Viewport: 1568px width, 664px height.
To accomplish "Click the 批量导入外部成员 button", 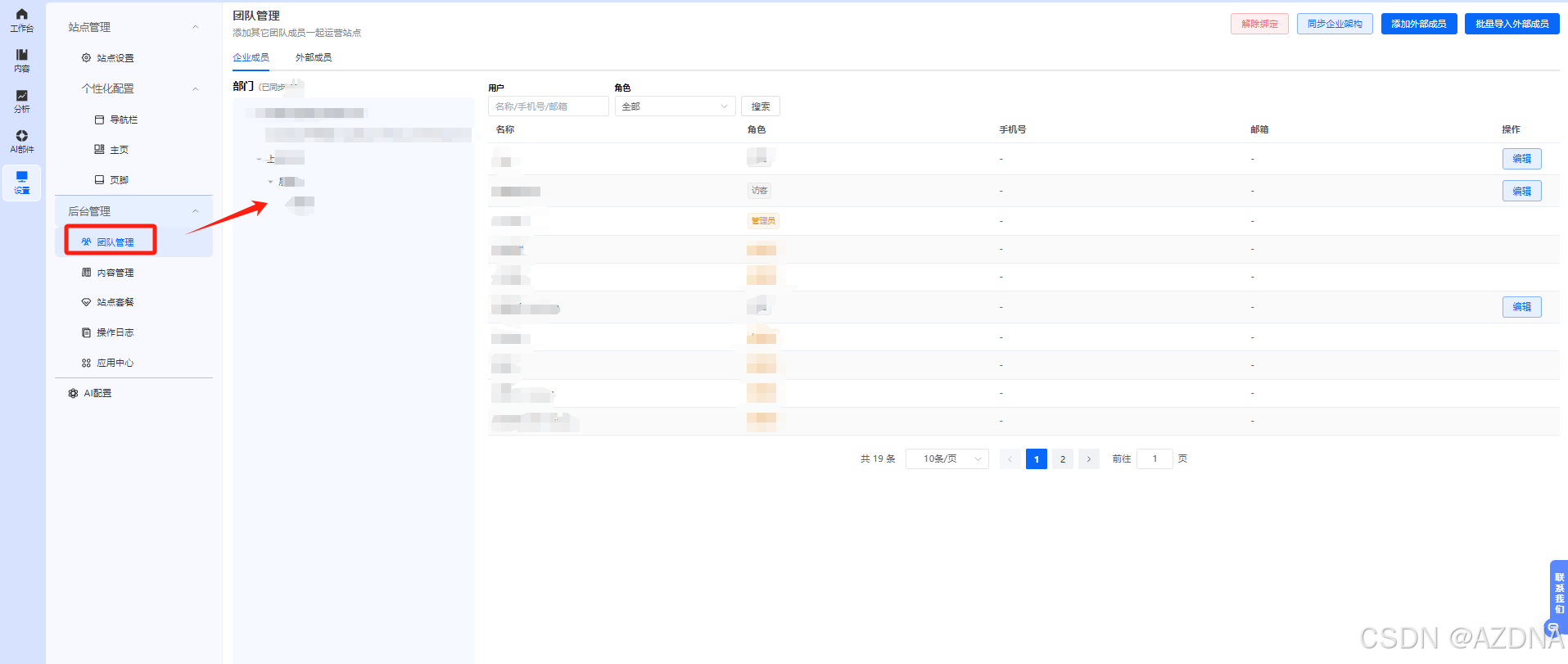I will click(x=1512, y=24).
